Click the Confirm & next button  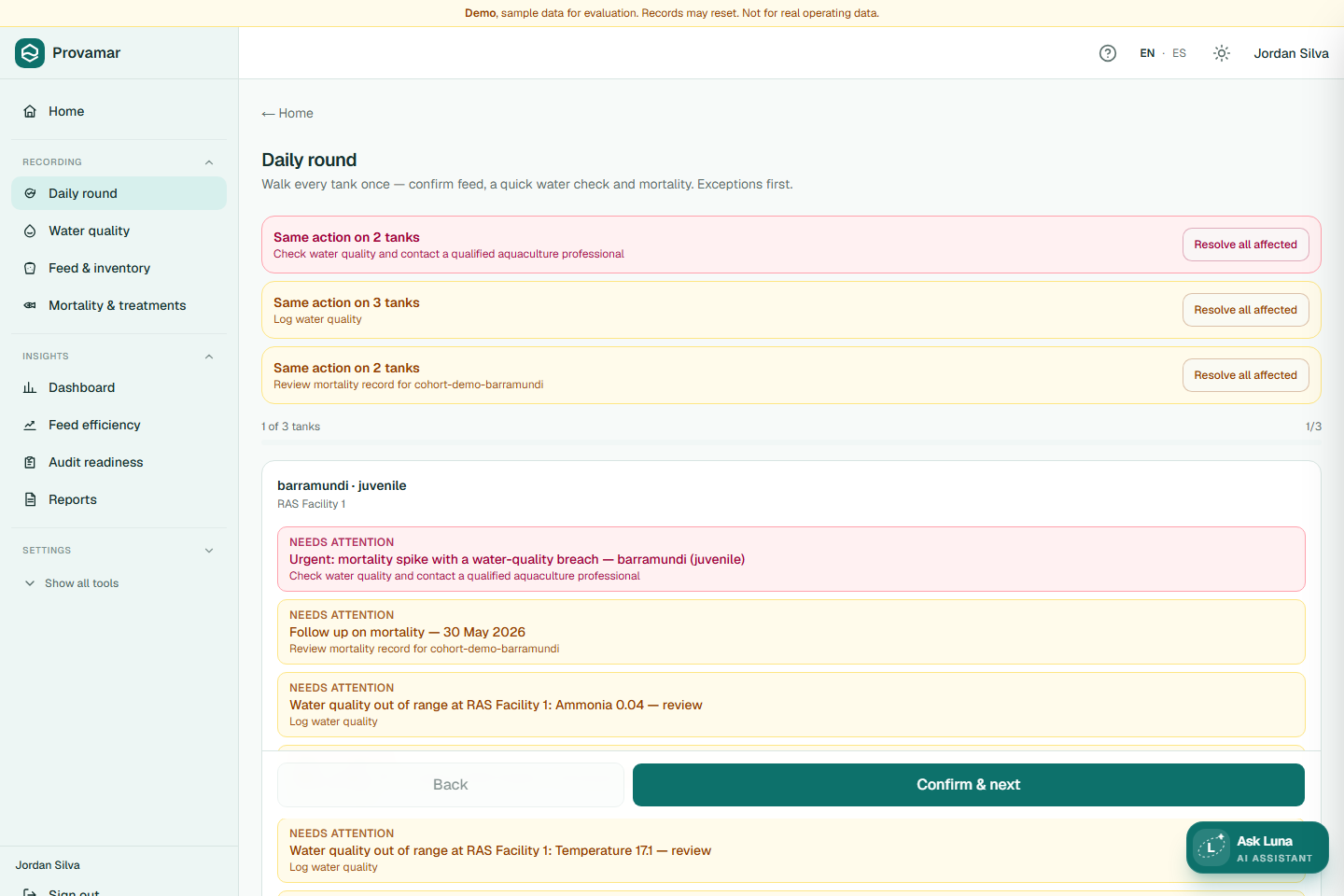[x=969, y=785]
